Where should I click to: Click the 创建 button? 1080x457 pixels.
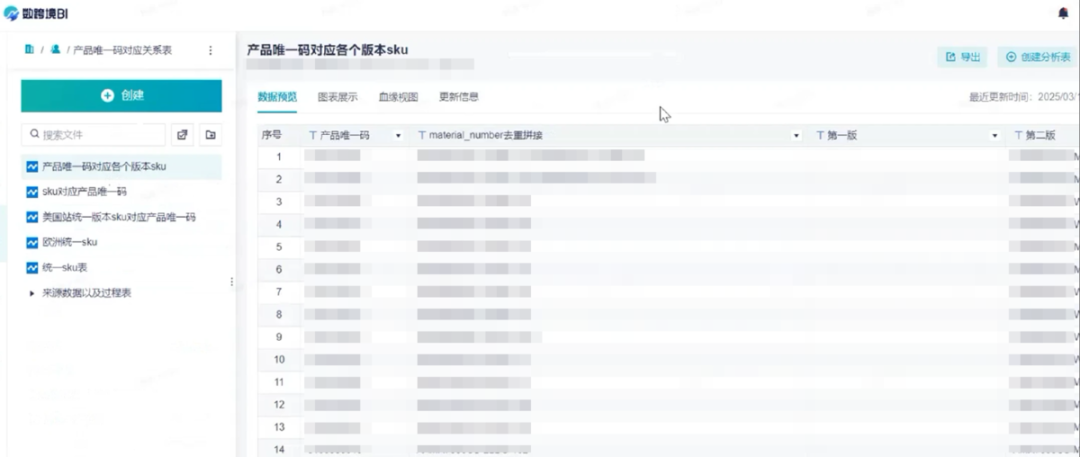click(121, 96)
